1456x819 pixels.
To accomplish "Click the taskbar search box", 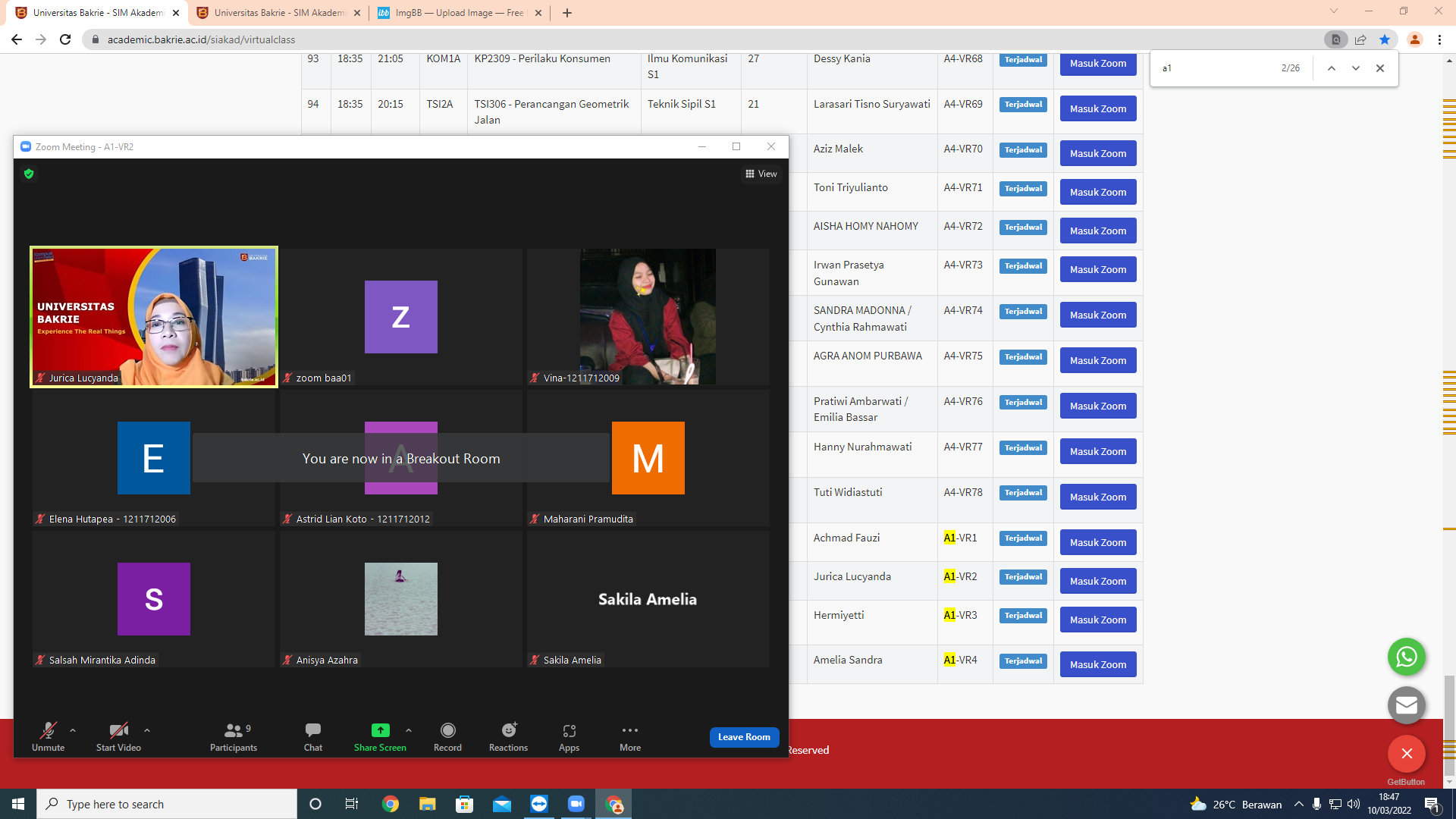I will 167,804.
